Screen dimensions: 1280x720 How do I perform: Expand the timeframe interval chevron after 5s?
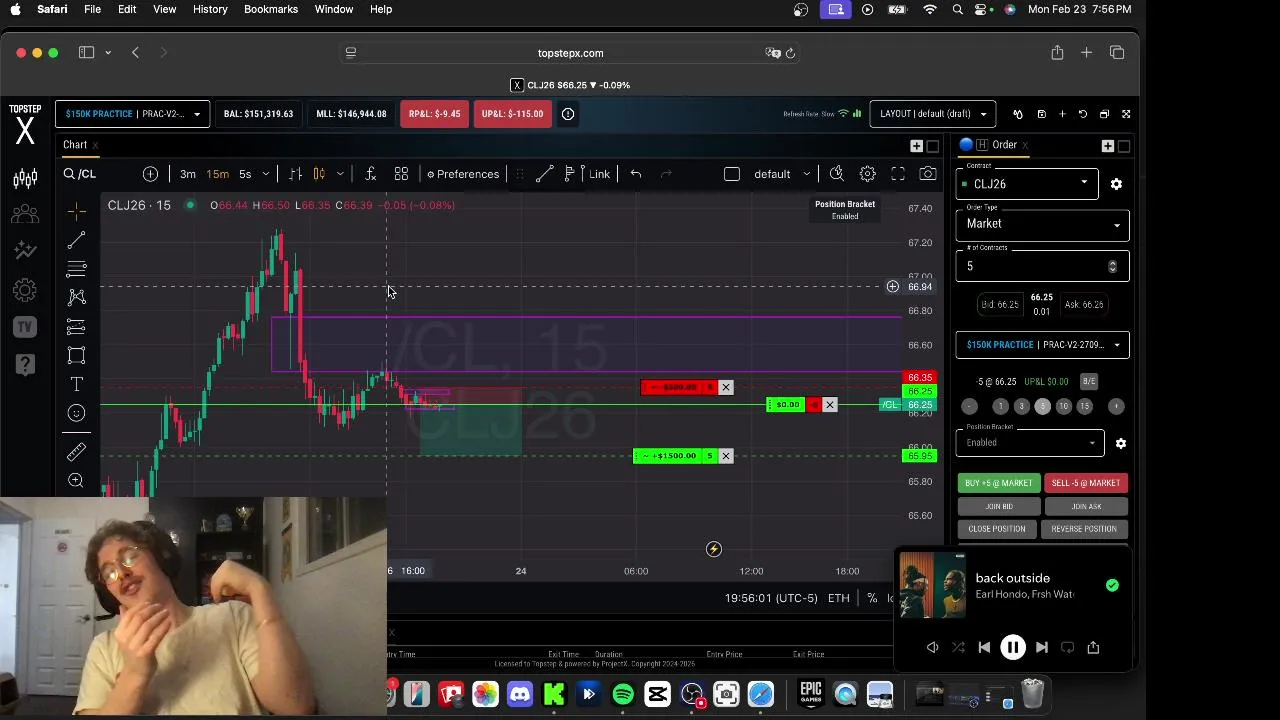click(265, 174)
